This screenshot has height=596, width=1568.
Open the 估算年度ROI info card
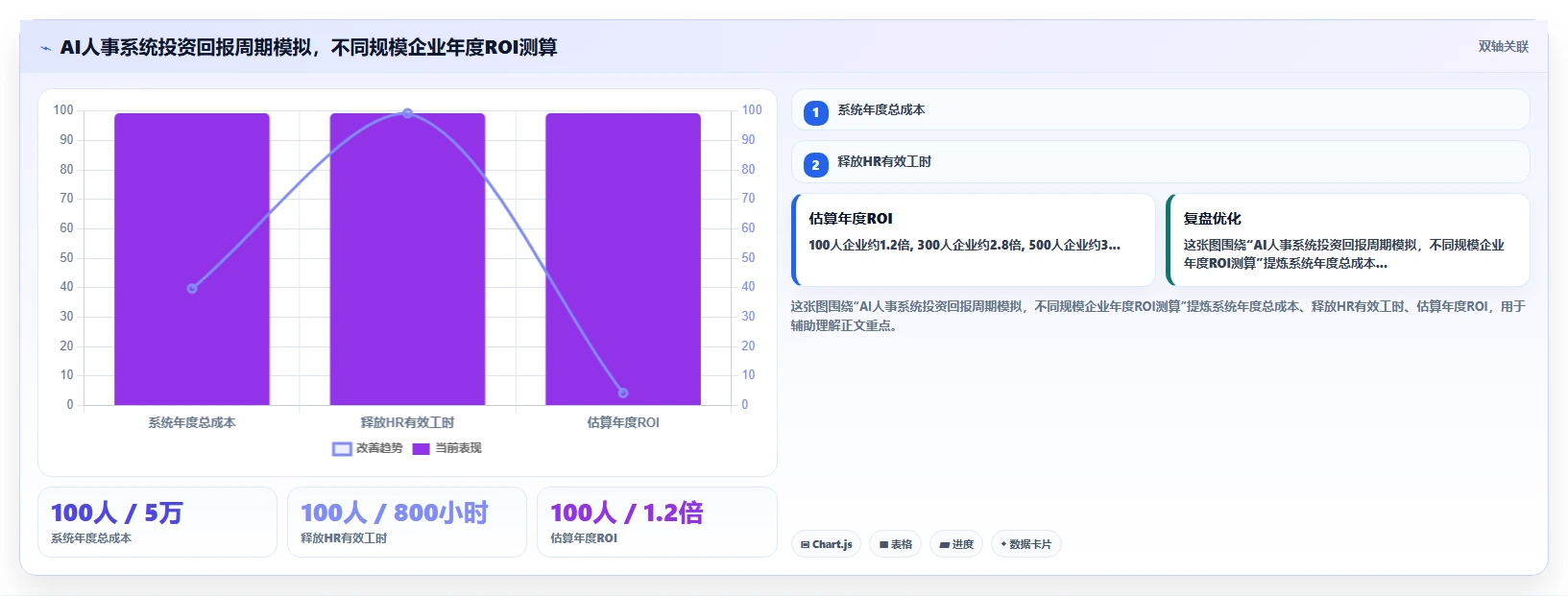tap(974, 240)
